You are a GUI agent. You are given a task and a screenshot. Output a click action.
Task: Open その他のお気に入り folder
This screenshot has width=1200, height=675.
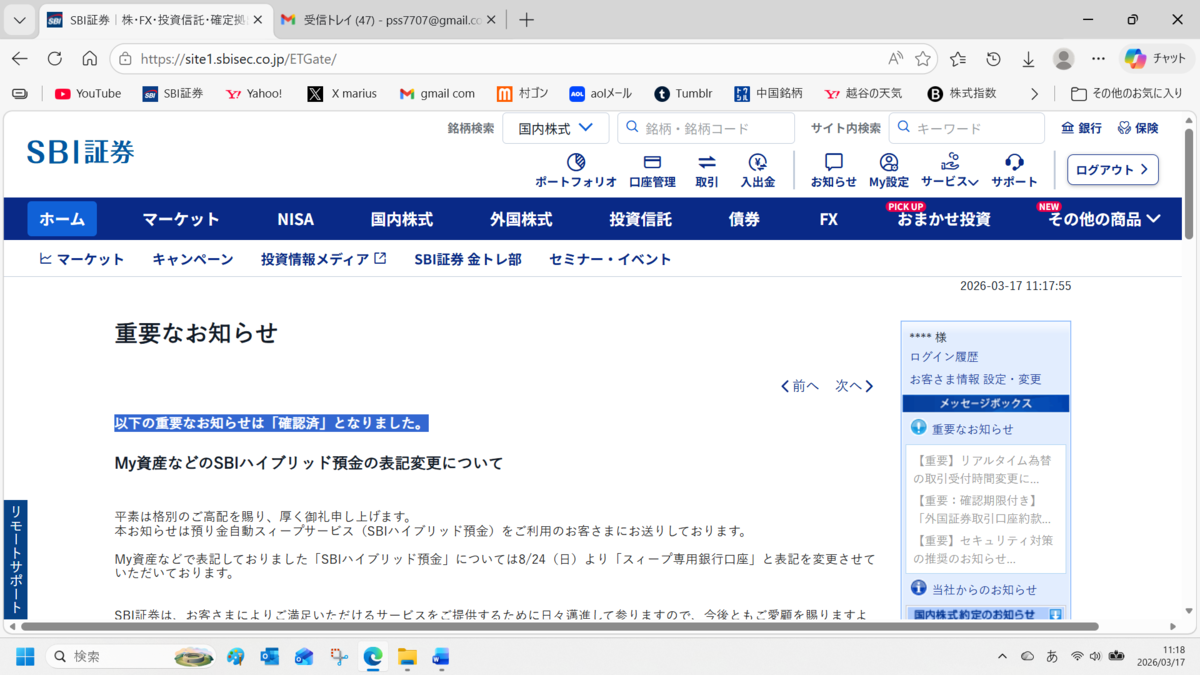(x=1127, y=93)
